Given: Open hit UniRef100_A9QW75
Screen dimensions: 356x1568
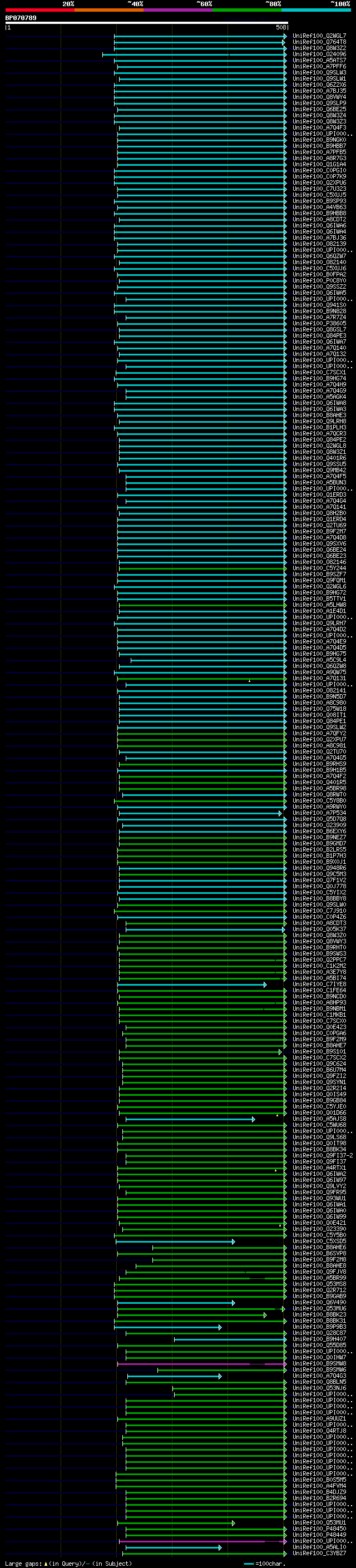Looking at the screenshot, I should (x=319, y=672).
